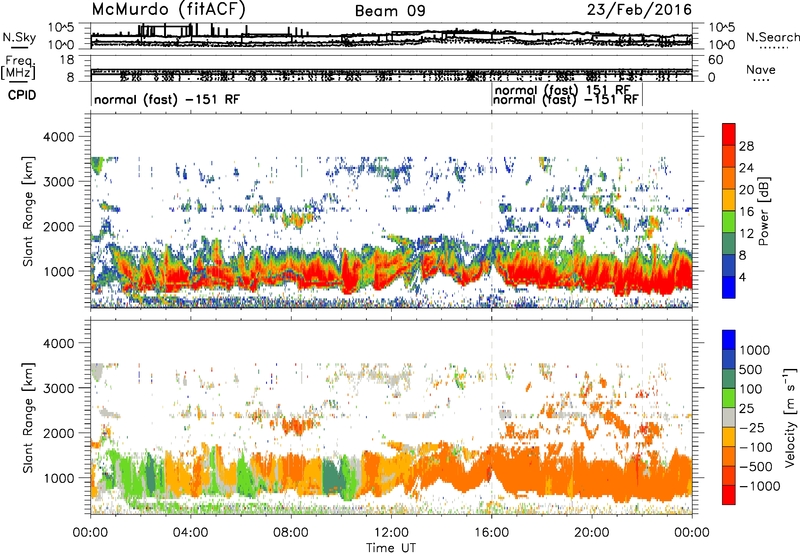Click the "3000" range tick in velocity panel
Viewport: 800px width, 554px height.
(x=59, y=388)
